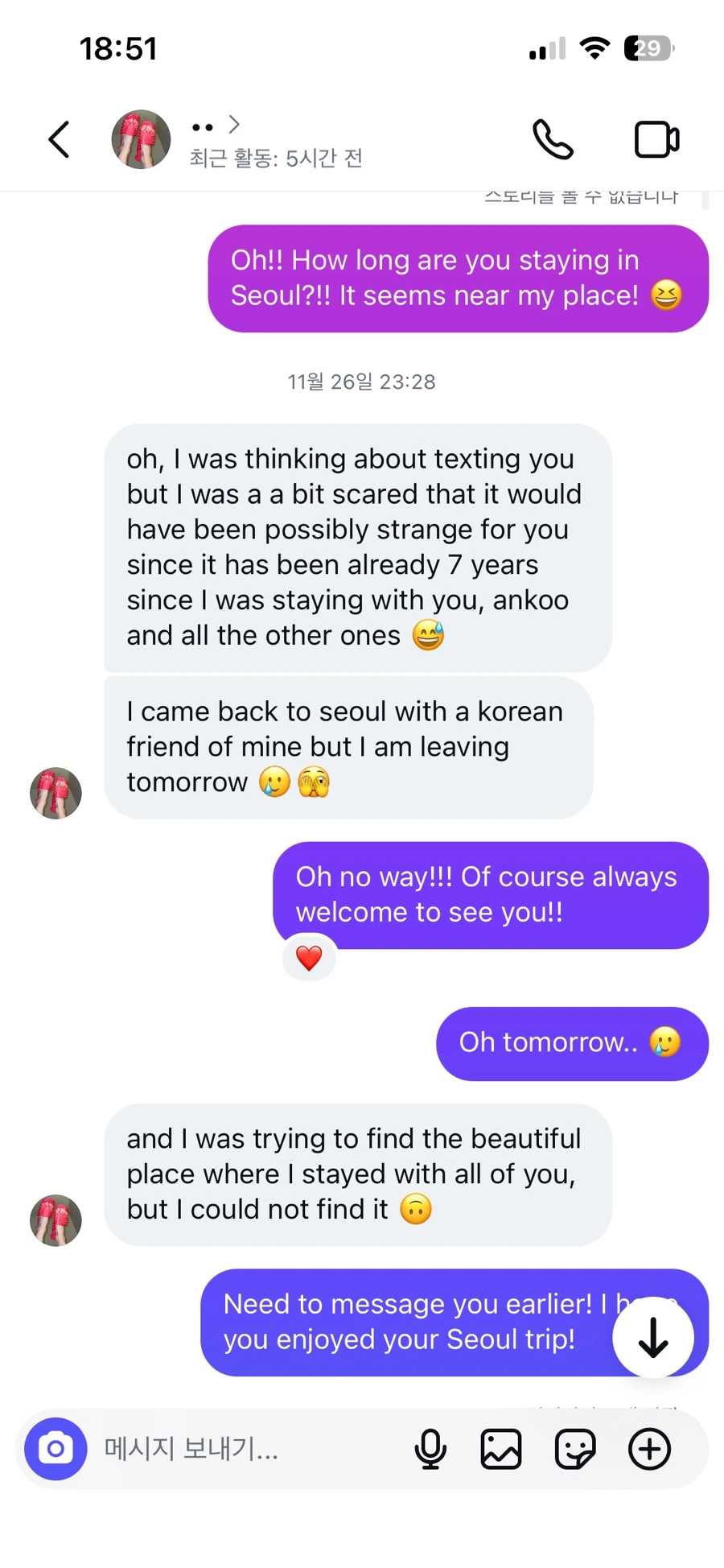Select the 'Oh tomorrow..' message bubble
The width and height of the screenshot is (724, 1568).
(x=572, y=1043)
